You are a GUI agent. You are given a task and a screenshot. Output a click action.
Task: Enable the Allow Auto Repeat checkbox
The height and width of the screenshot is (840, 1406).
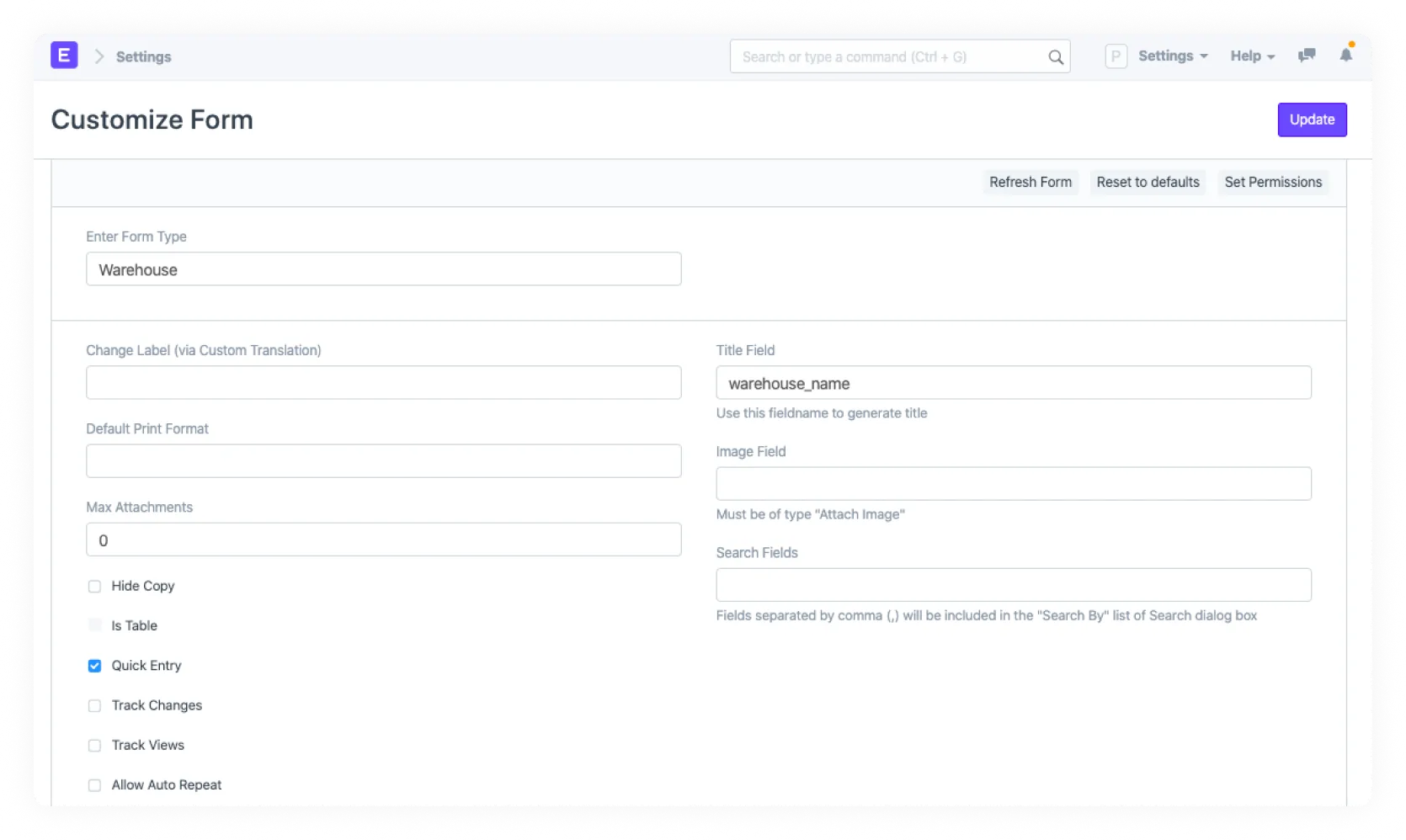94,785
